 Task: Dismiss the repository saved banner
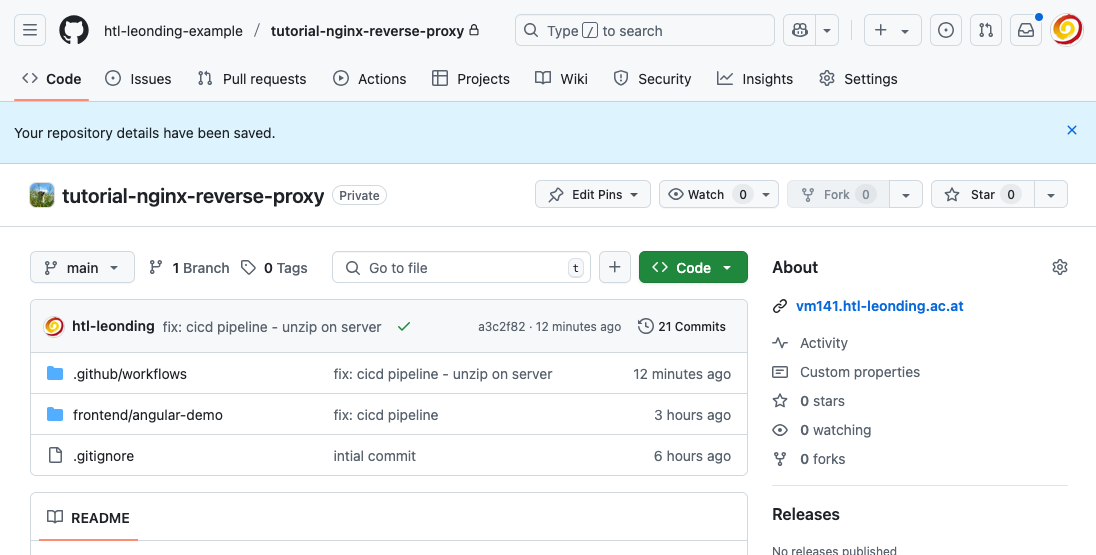click(x=1072, y=130)
